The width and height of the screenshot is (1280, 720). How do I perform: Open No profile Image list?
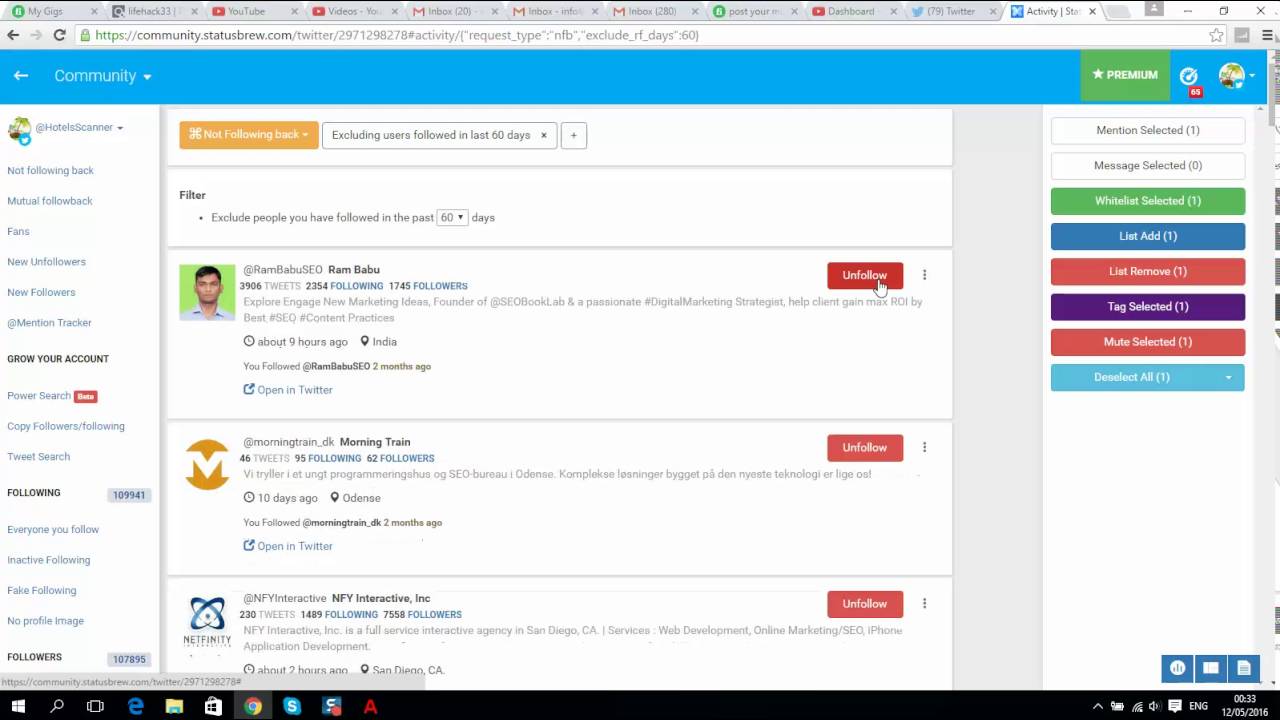(x=45, y=621)
